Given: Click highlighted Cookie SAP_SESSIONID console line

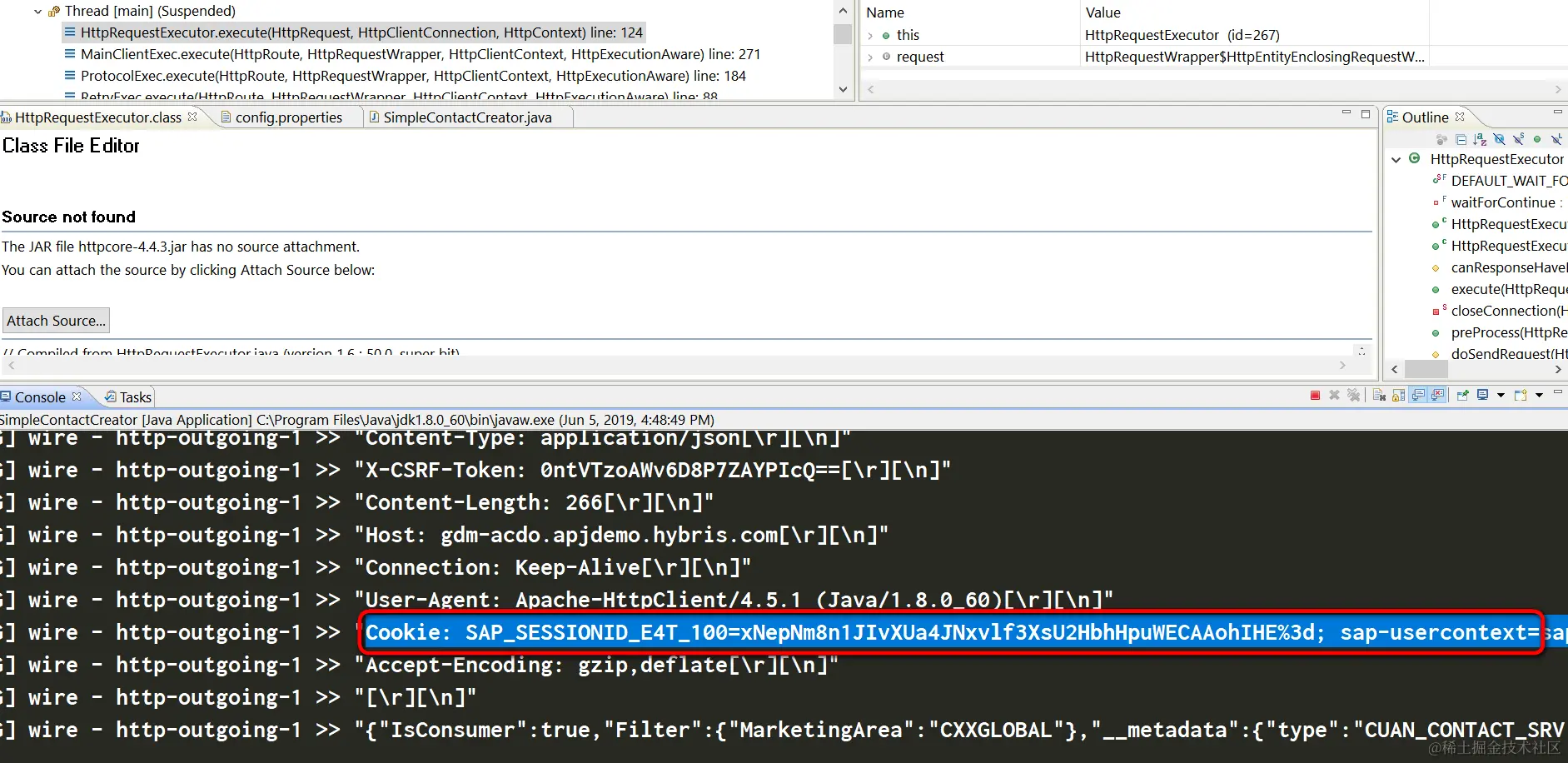Looking at the screenshot, I should (x=953, y=632).
